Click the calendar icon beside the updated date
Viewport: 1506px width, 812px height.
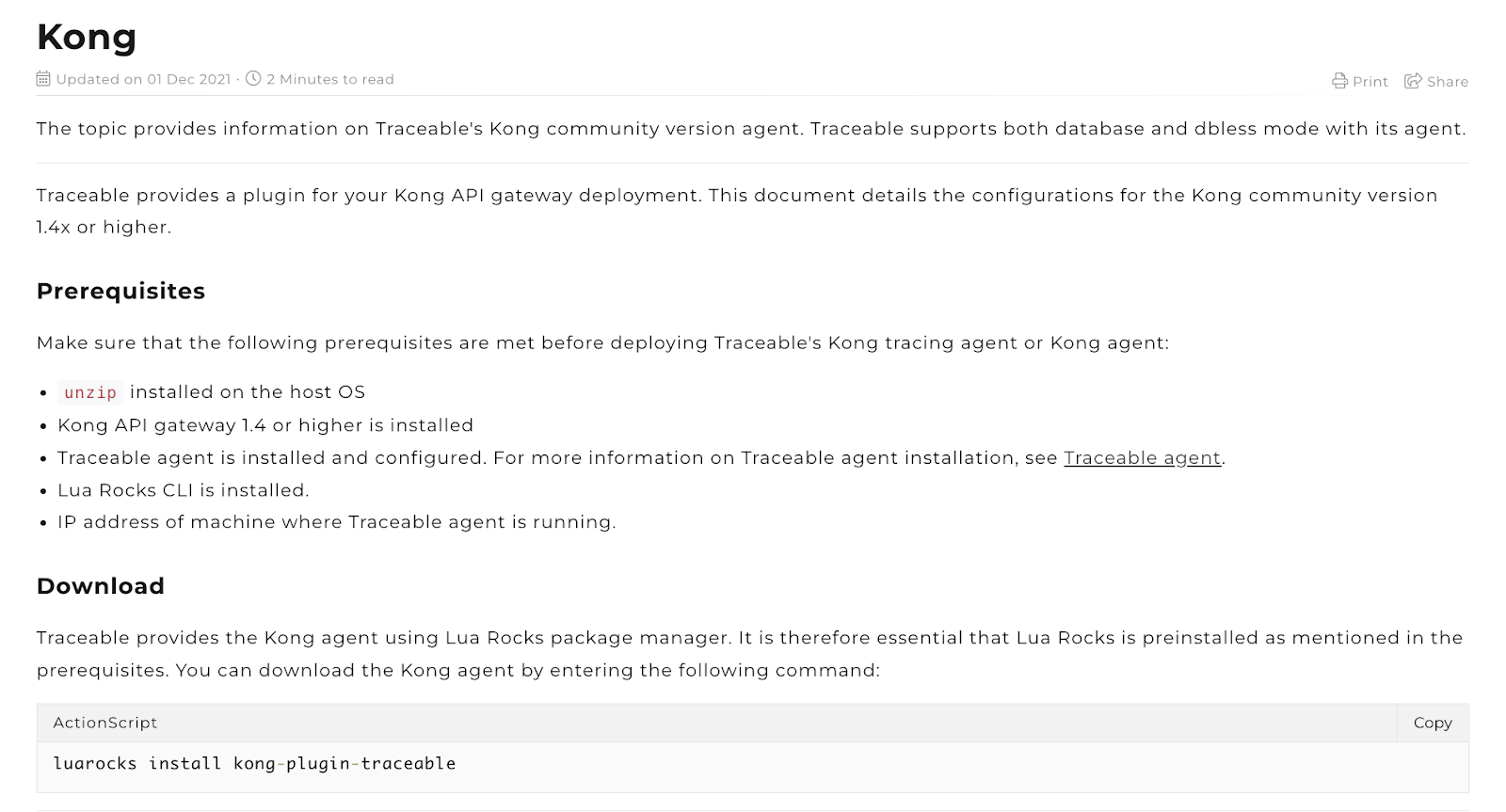pyautogui.click(x=43, y=79)
